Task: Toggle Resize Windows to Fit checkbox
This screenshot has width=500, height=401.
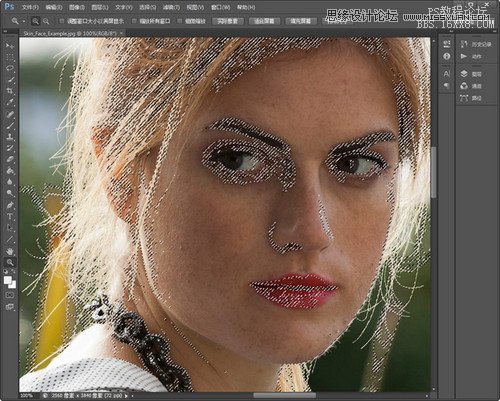Action: (62, 21)
